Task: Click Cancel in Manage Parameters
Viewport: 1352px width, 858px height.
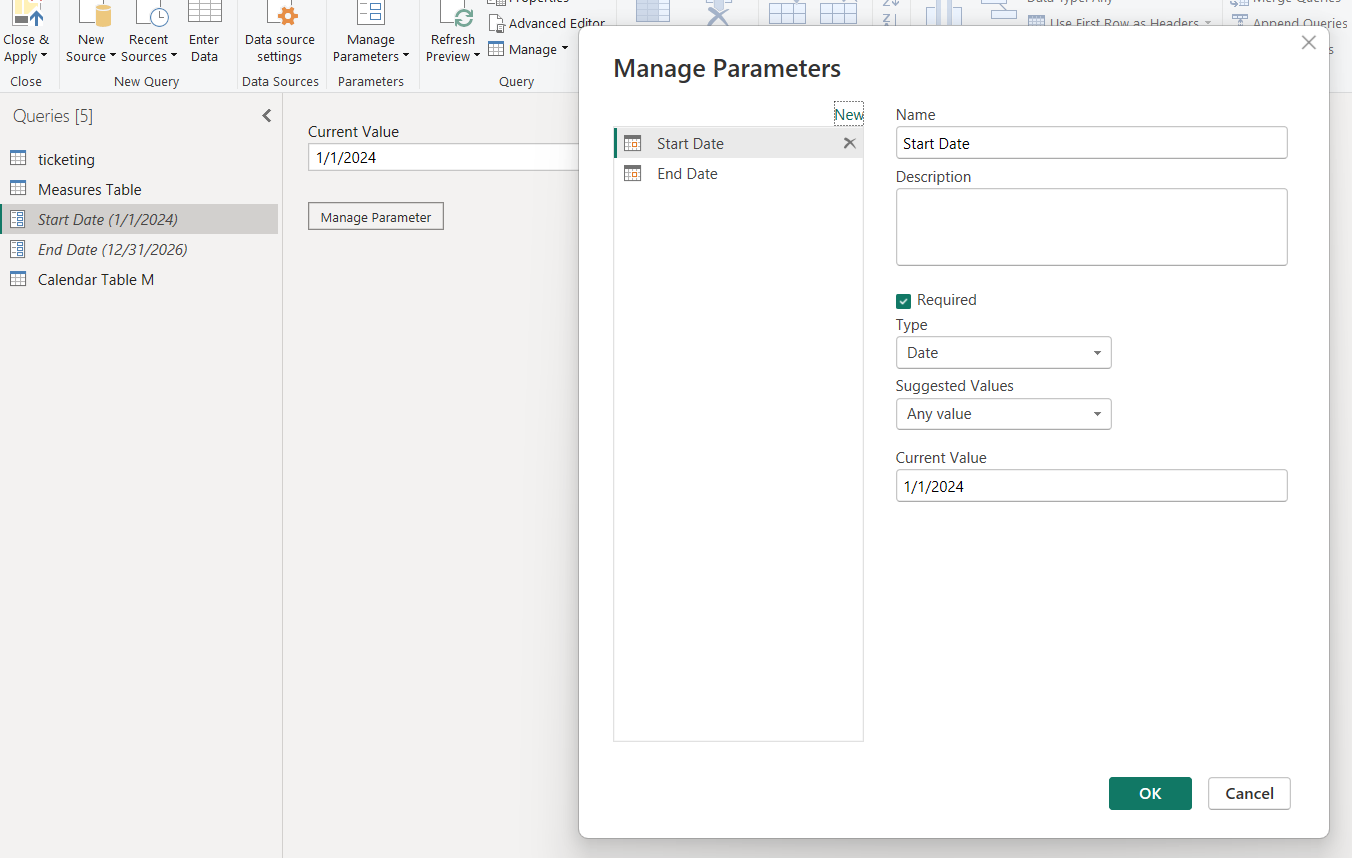Action: [x=1249, y=793]
